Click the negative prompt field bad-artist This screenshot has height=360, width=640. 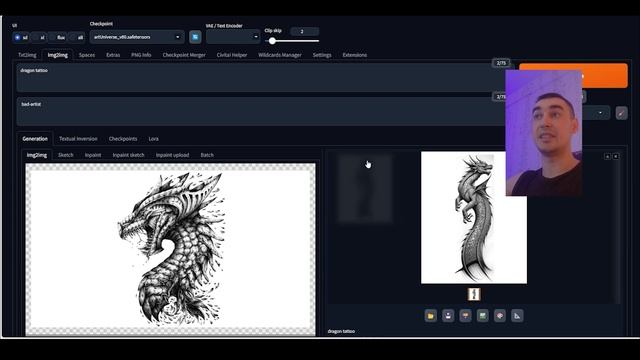pos(261,111)
